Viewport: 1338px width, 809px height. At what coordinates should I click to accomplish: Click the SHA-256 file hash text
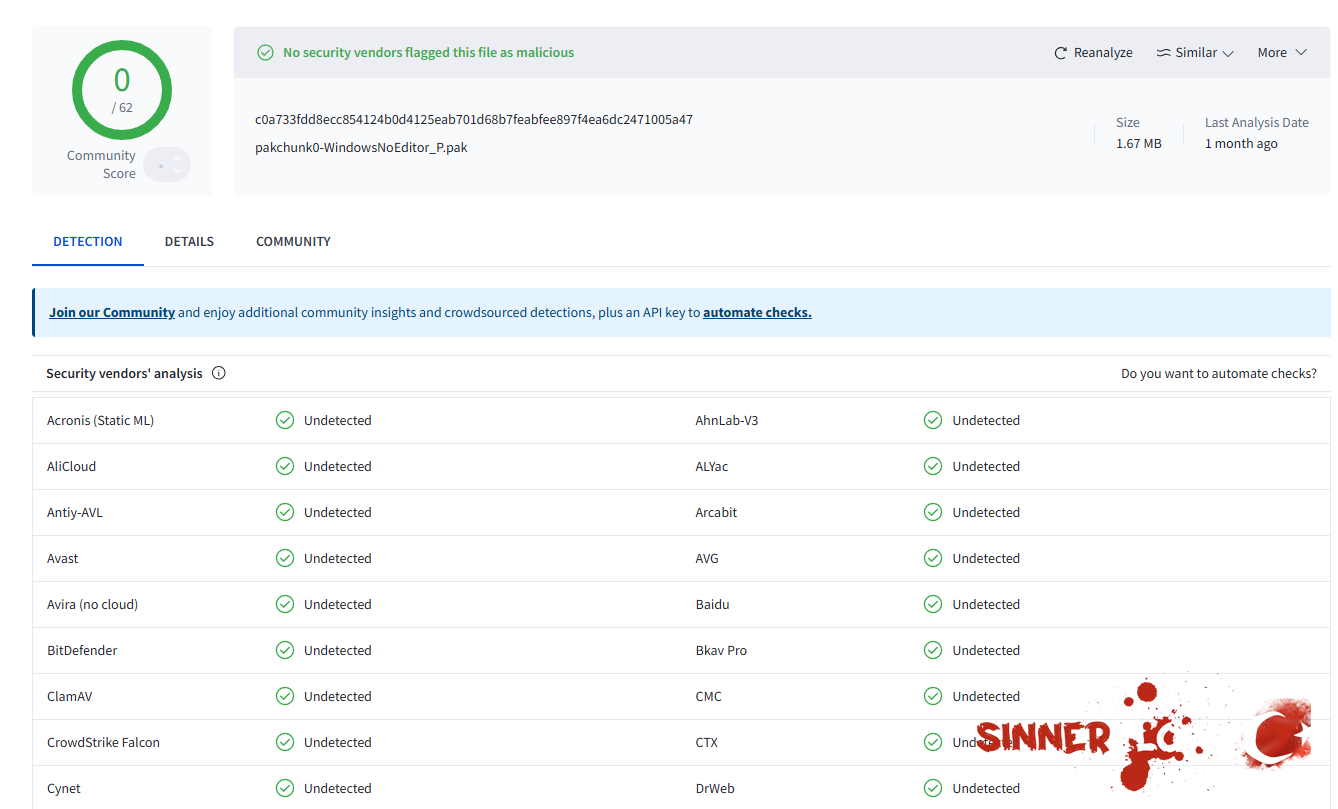pyautogui.click(x=473, y=119)
